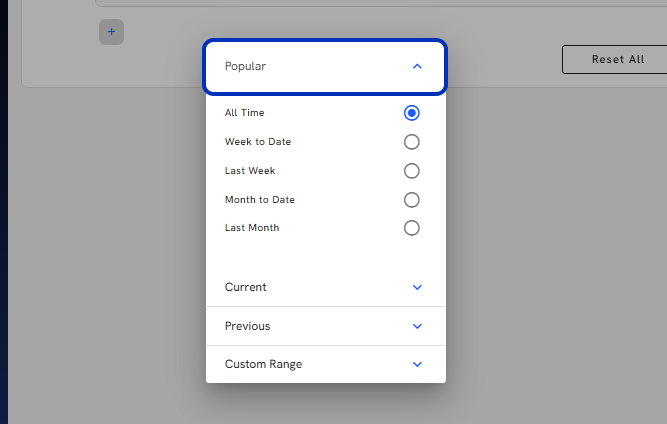Viewport: 667px width, 424px height.
Task: Expand the Previous date range section
Action: [x=326, y=326]
